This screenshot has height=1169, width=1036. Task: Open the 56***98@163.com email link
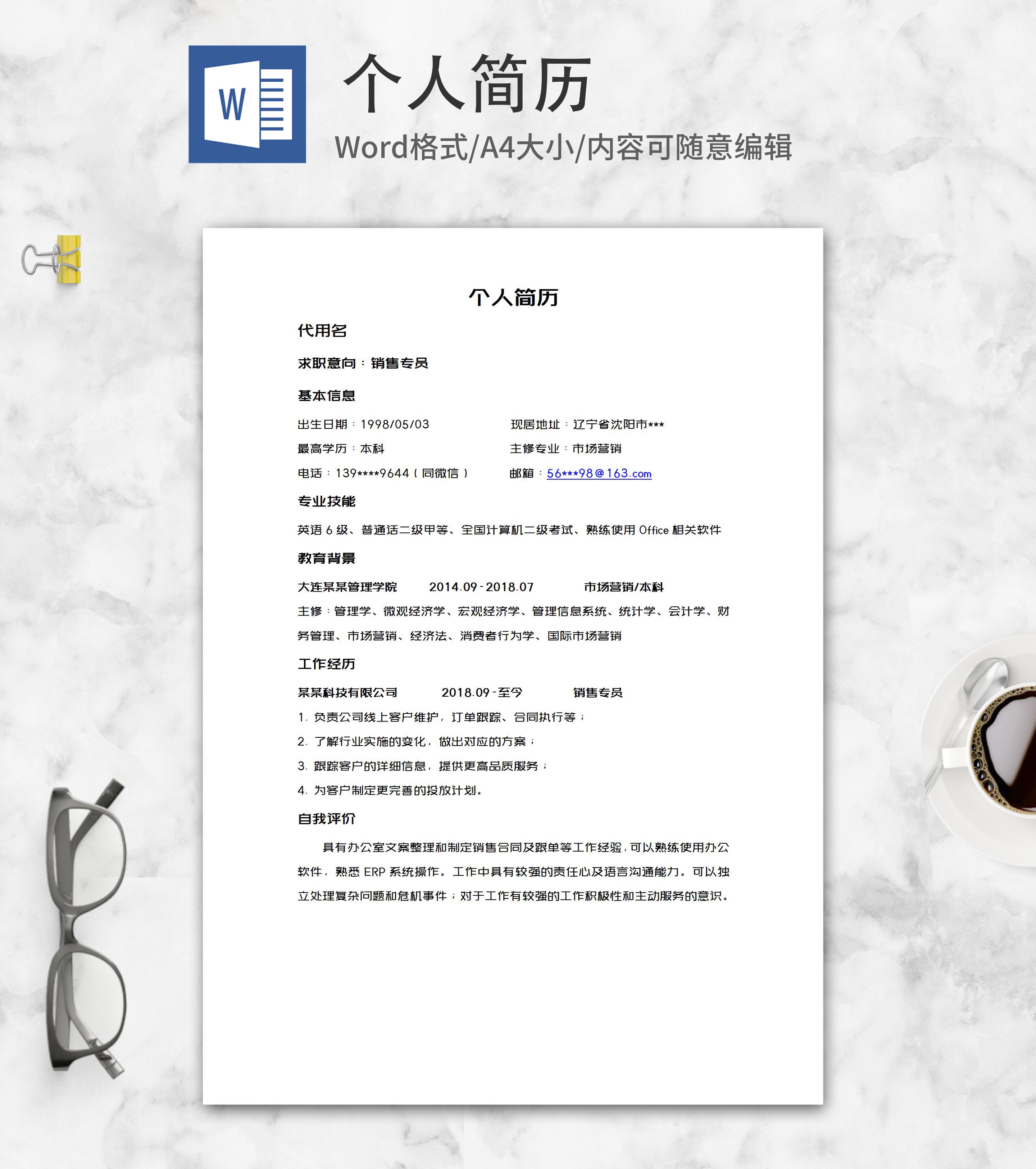(x=600, y=474)
